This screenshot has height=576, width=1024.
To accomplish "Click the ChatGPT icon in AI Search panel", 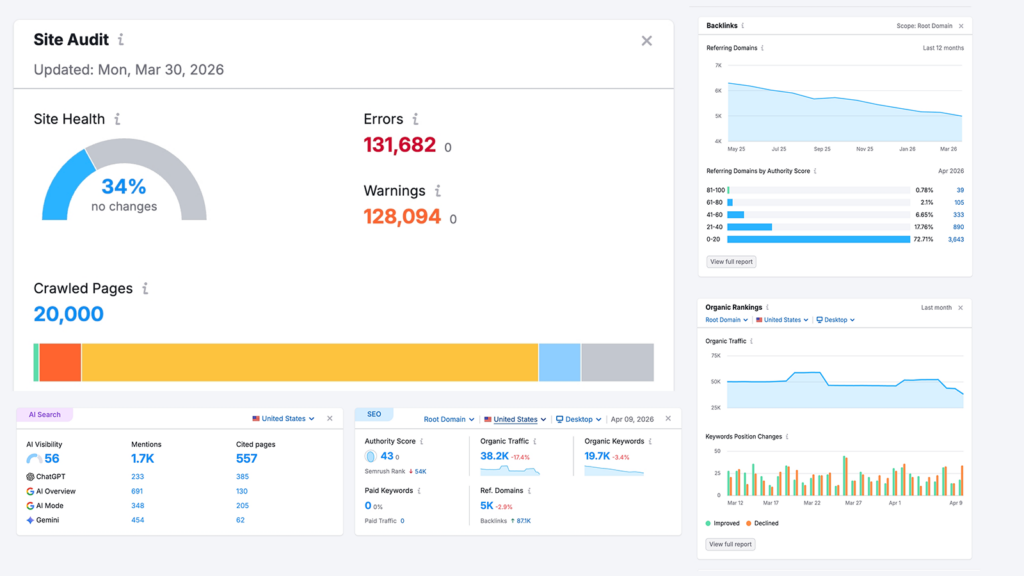I will [30, 475].
